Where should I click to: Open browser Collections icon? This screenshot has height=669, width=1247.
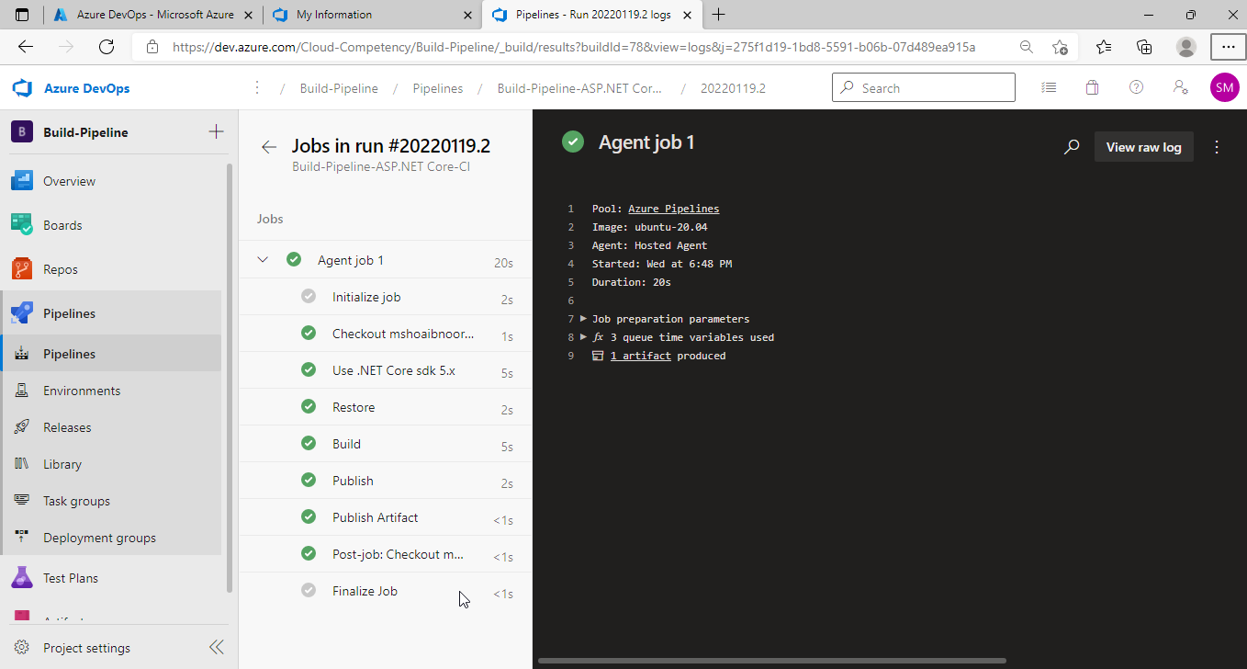1145,47
